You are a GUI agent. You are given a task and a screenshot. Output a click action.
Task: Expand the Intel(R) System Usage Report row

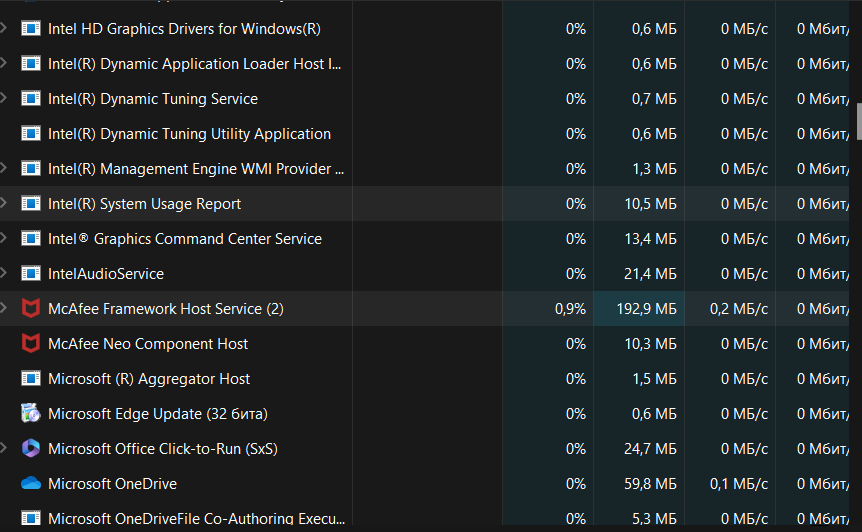point(5,204)
